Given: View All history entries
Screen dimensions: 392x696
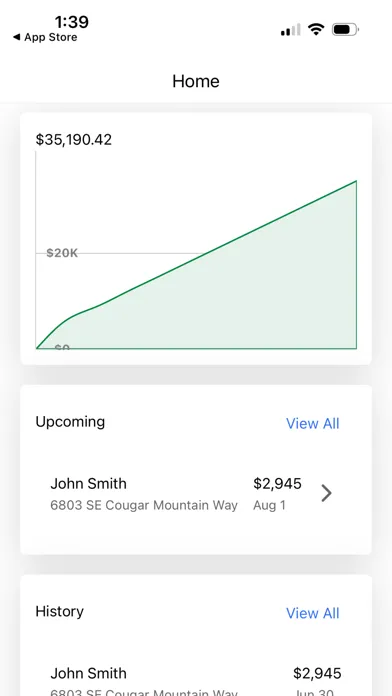Looking at the screenshot, I should pyautogui.click(x=313, y=613).
